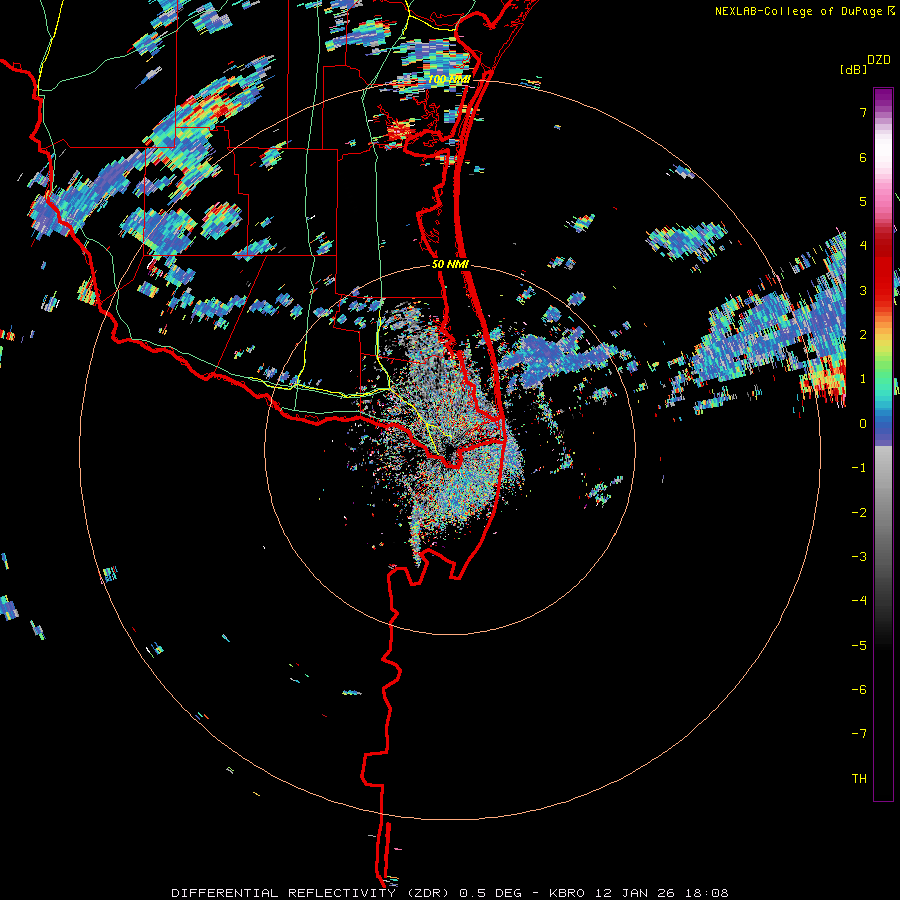Click the -5 value on the color scale
Image resolution: width=900 pixels, height=900 pixels.
[859, 646]
